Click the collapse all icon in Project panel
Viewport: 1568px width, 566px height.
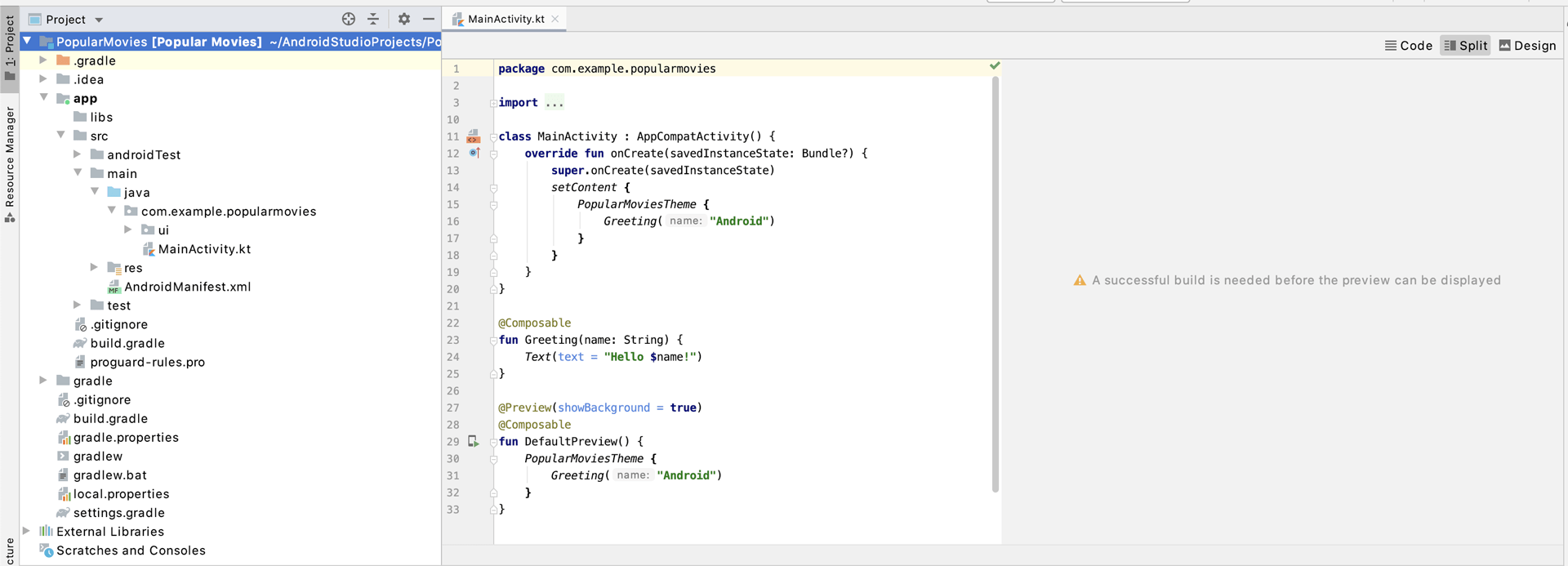373,19
